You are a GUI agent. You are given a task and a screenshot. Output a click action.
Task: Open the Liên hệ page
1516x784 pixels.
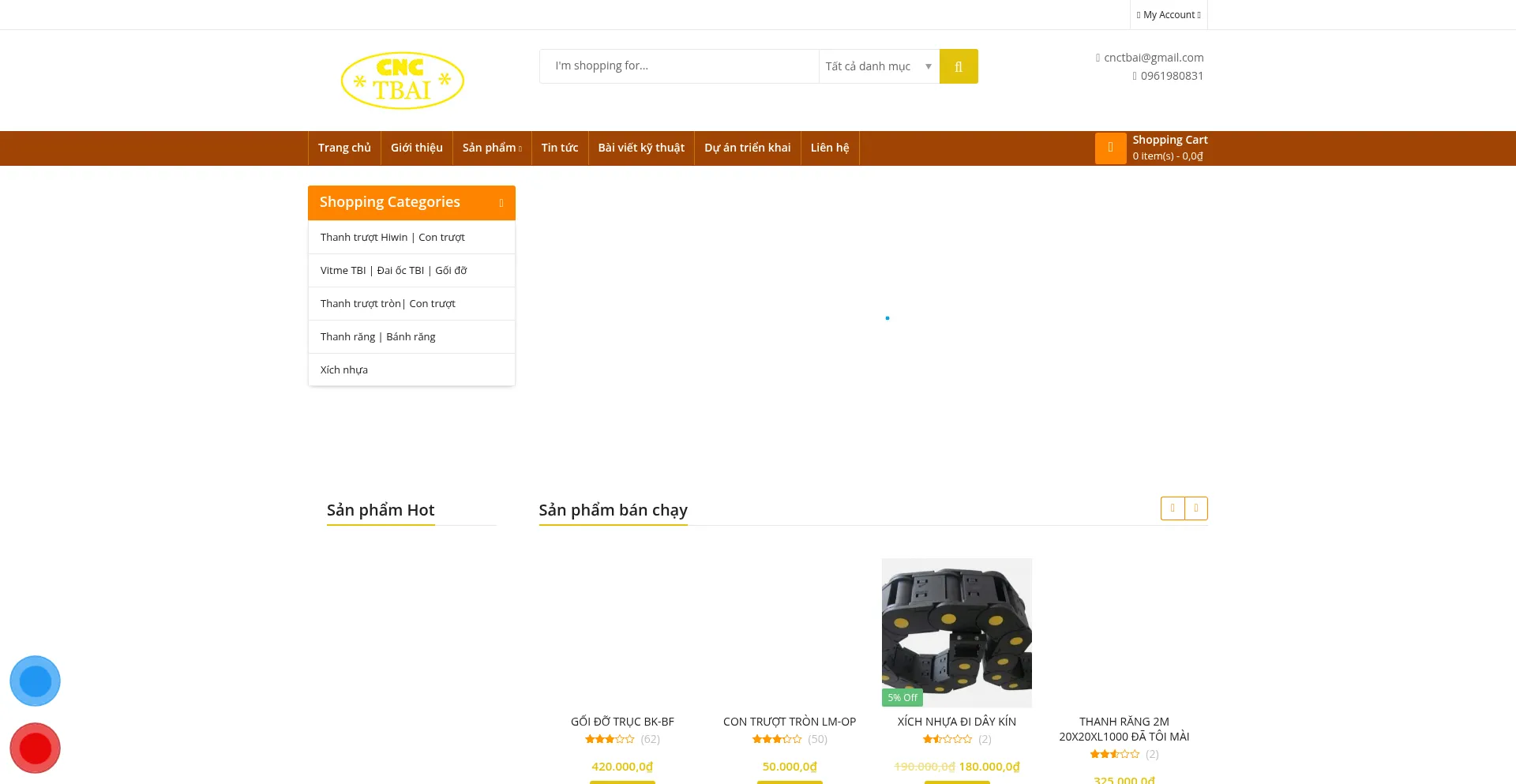tap(829, 148)
